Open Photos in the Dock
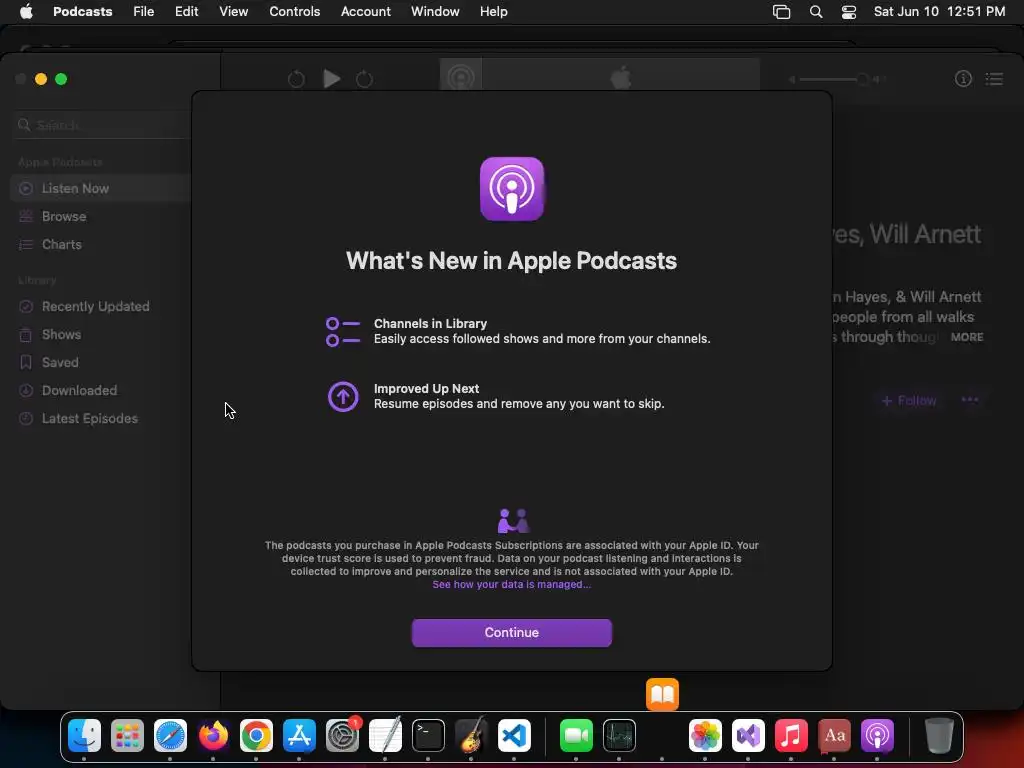1024x768 pixels. click(x=705, y=736)
